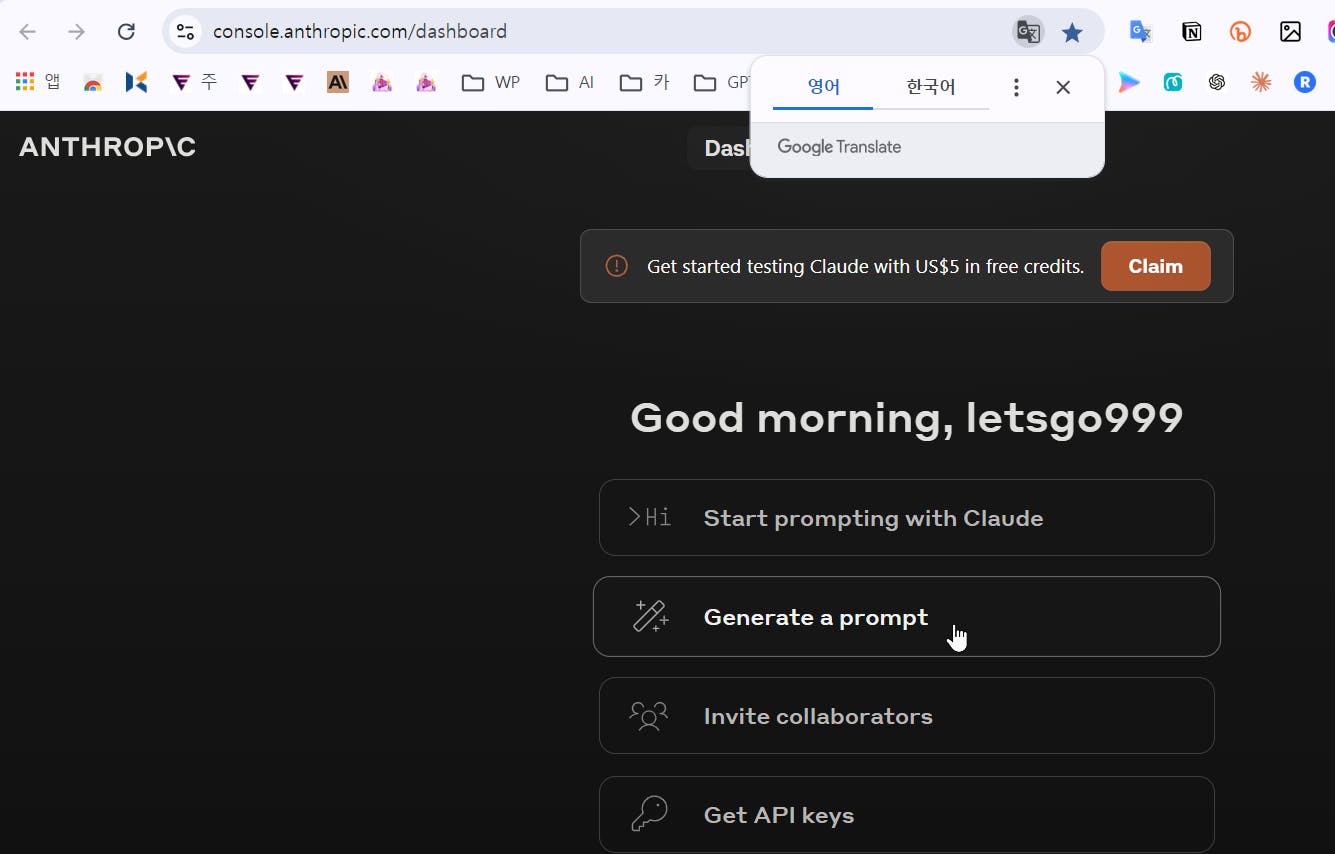Open the AI bookmarks folder

(570, 82)
